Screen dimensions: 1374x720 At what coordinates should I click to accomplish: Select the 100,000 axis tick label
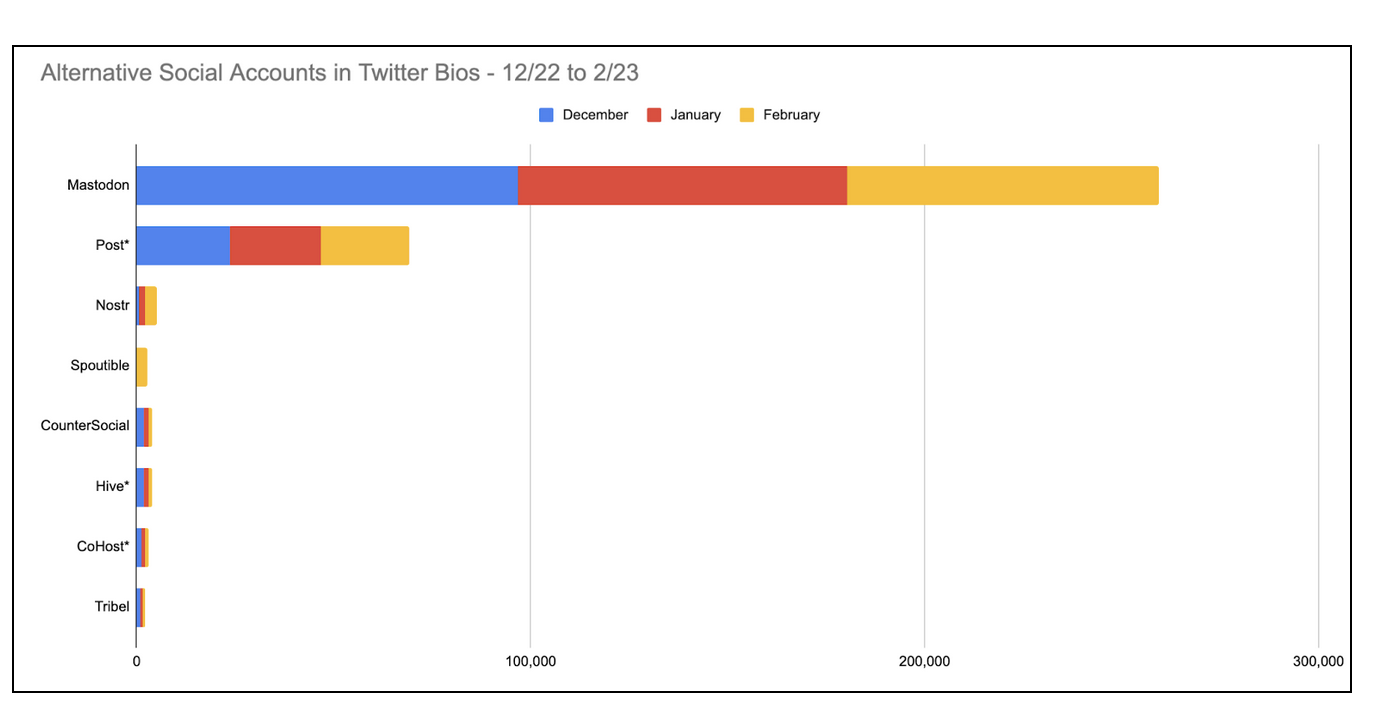530,662
